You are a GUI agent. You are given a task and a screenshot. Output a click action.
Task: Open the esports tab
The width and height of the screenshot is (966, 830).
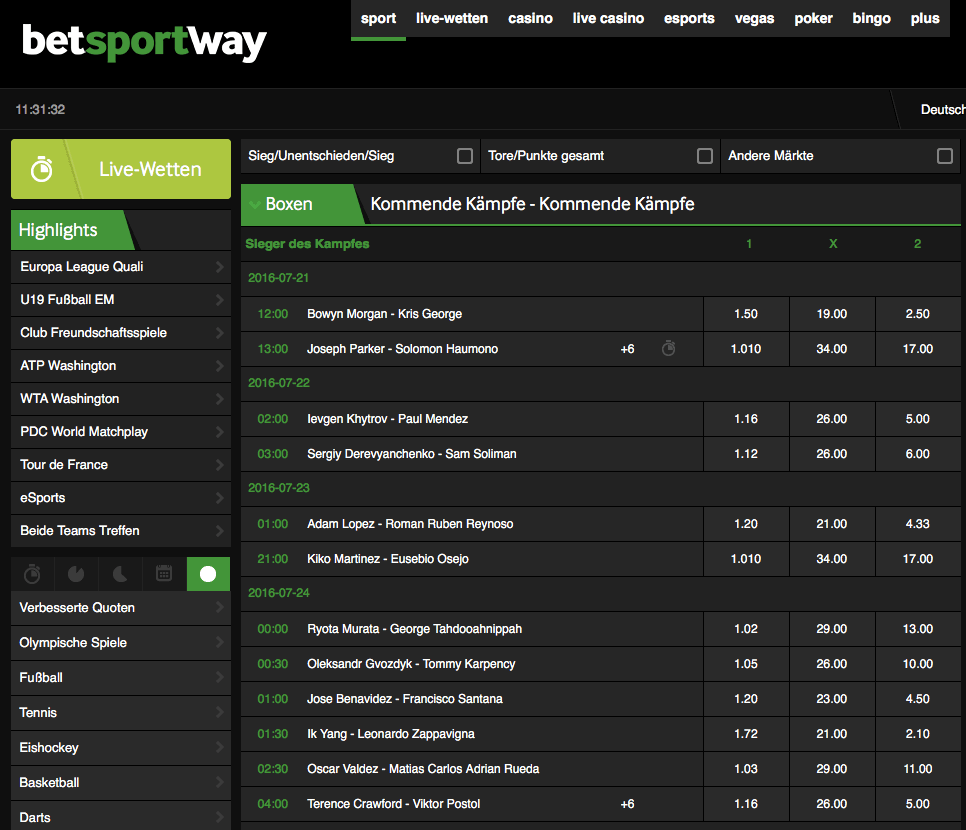689,18
